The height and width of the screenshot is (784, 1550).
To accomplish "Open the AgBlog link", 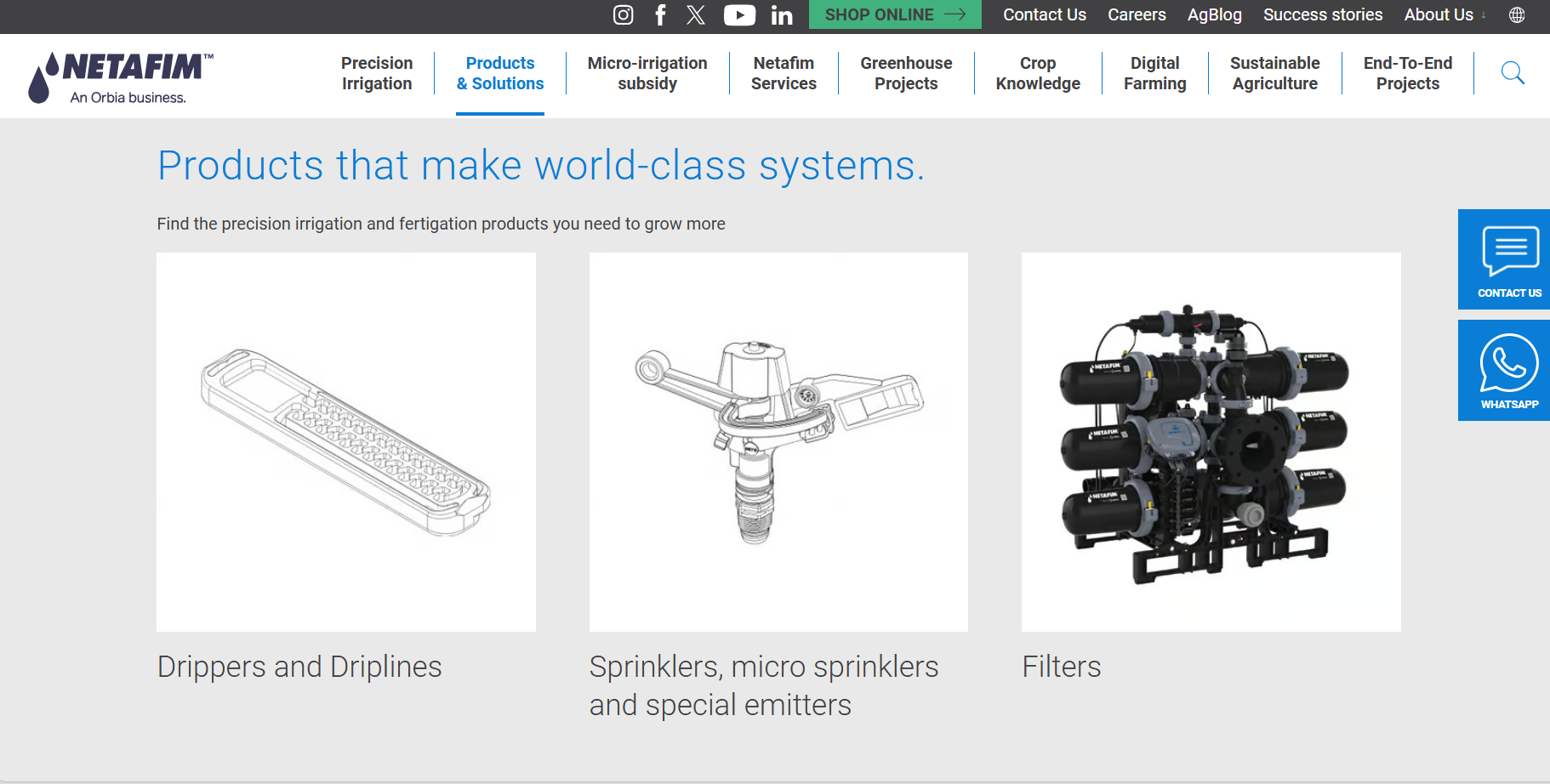I will [x=1214, y=14].
